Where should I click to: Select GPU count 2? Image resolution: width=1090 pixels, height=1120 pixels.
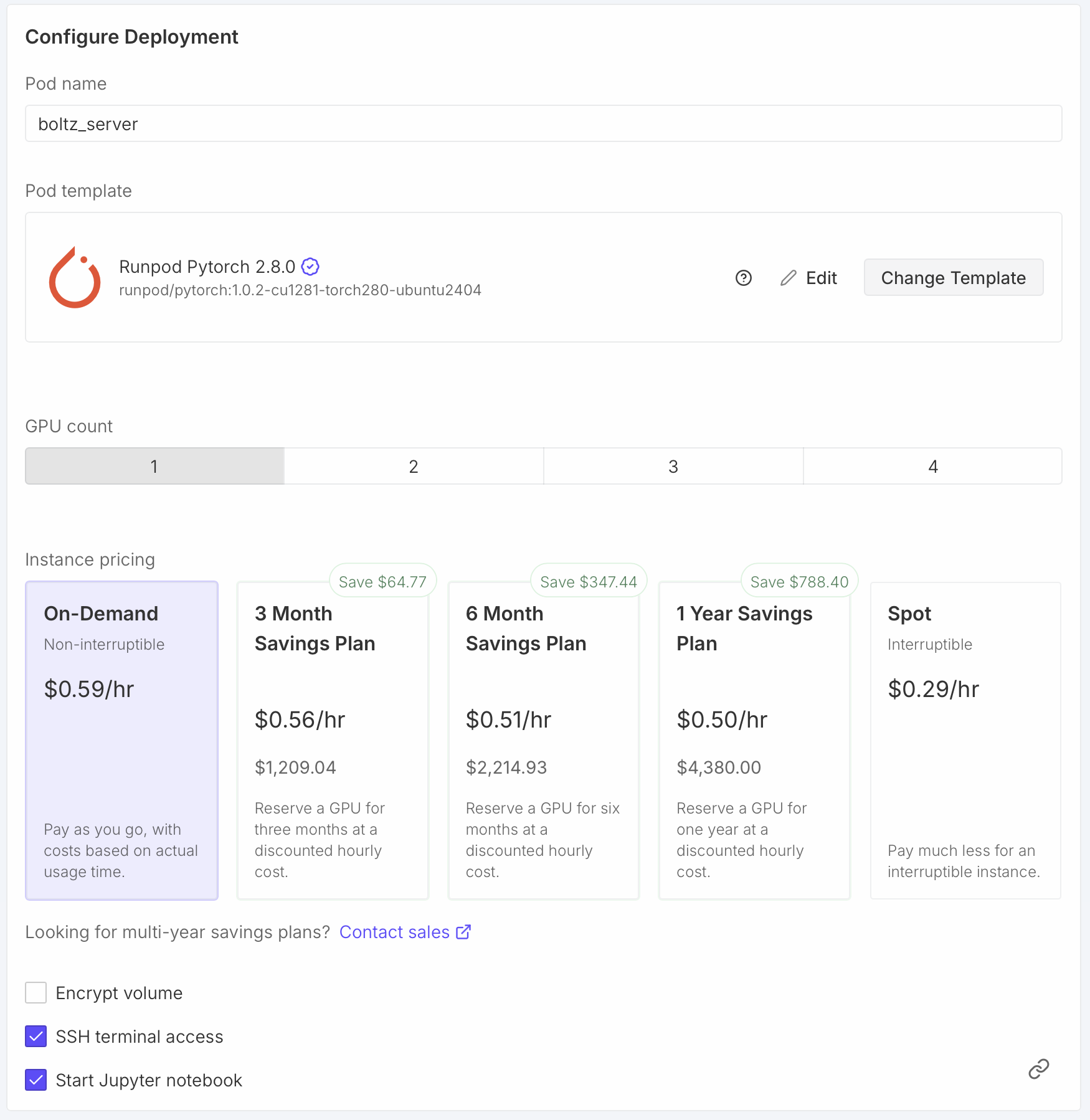coord(414,467)
